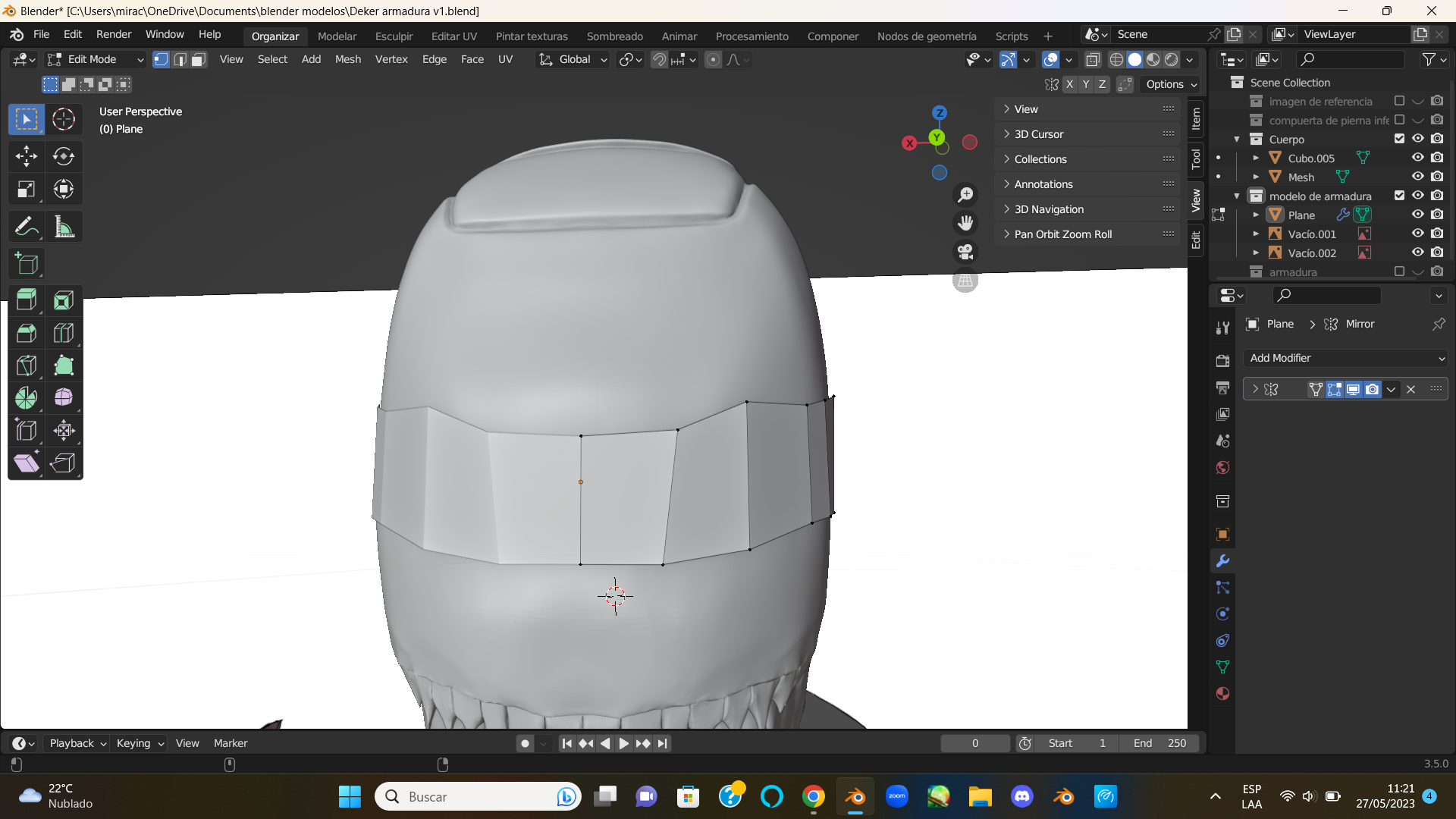This screenshot has height=819, width=1456.
Task: Hide the Cubo.005 object in viewport
Action: 1417,158
